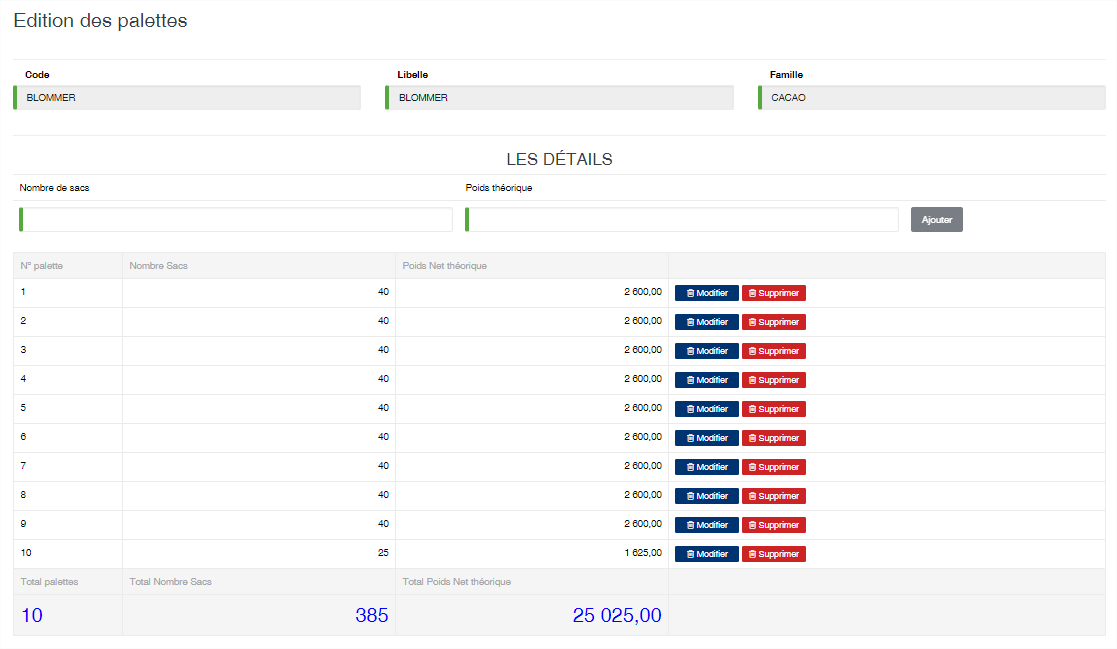This screenshot has width=1117, height=649.
Task: Click Modifier on palette 5 row
Action: 707,409
